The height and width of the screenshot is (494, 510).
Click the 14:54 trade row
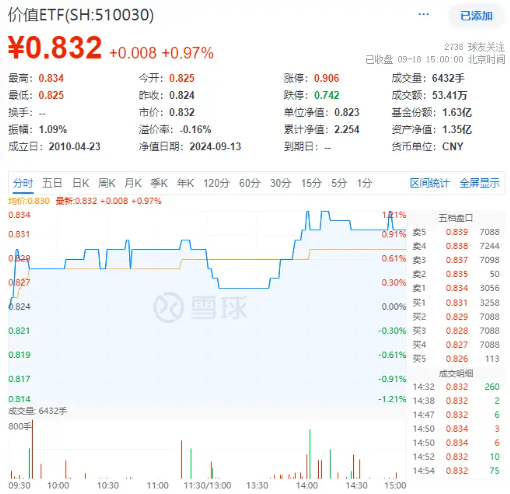click(456, 471)
